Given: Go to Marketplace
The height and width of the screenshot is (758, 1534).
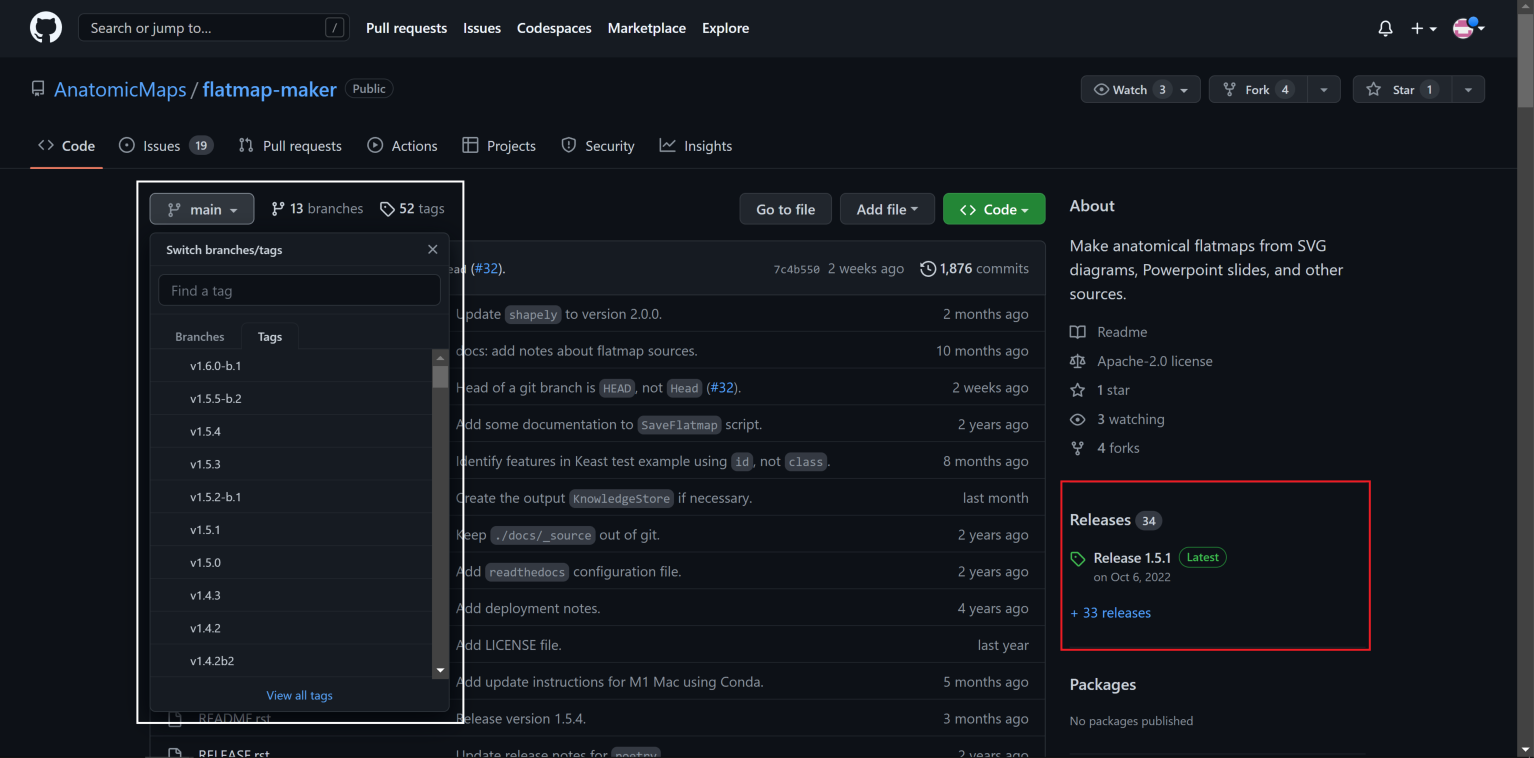Looking at the screenshot, I should click(647, 28).
